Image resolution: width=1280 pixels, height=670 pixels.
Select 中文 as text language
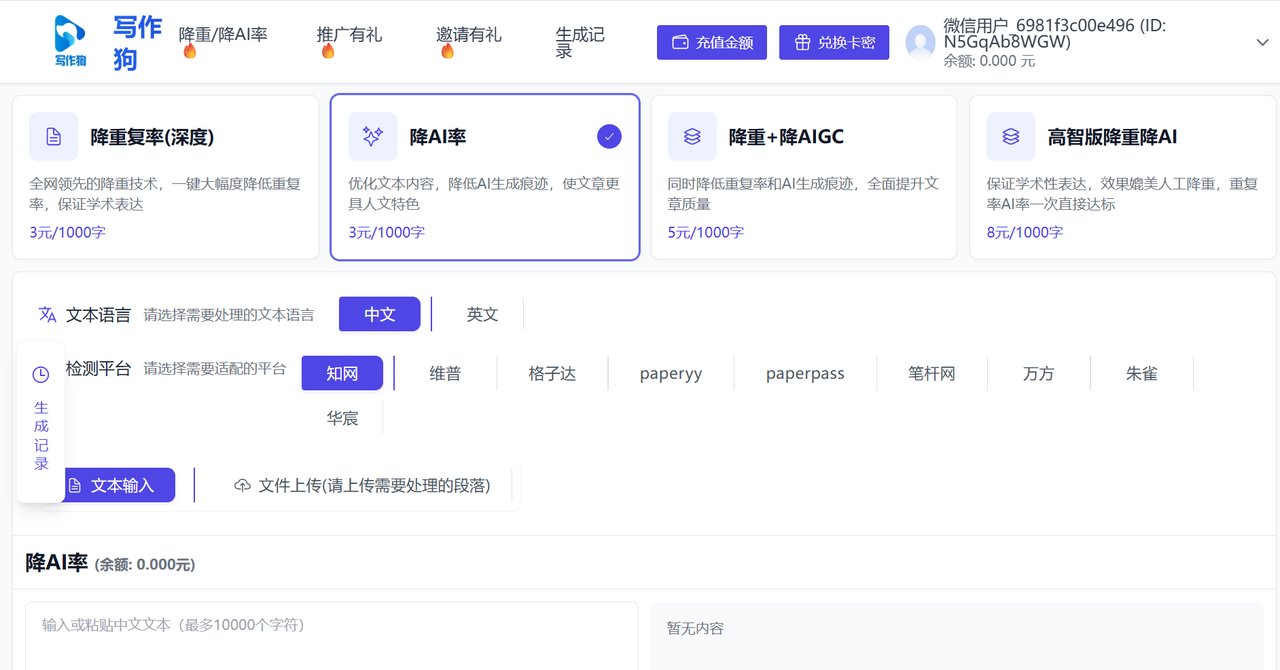[x=380, y=314]
